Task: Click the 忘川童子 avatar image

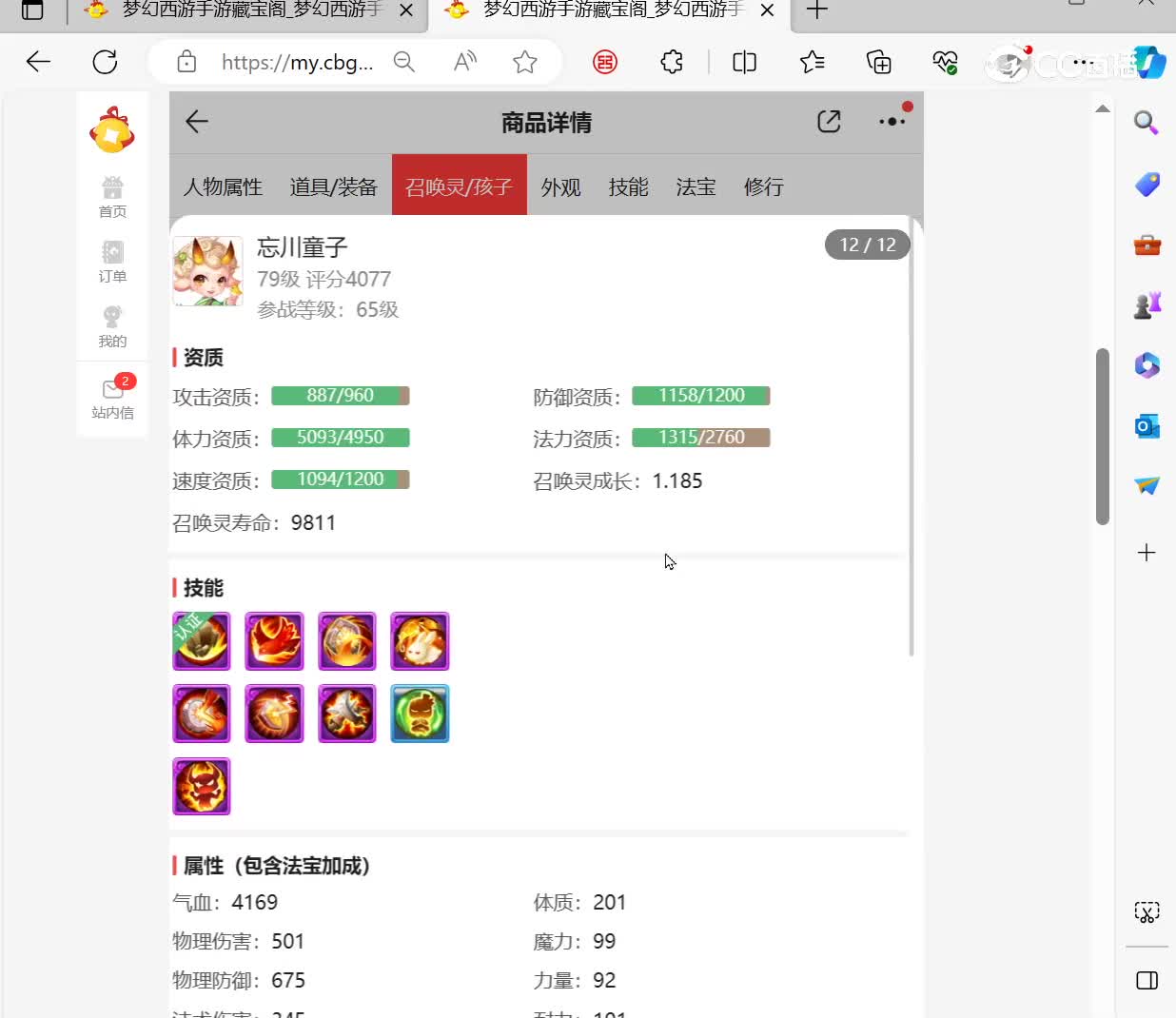Action: [x=207, y=271]
